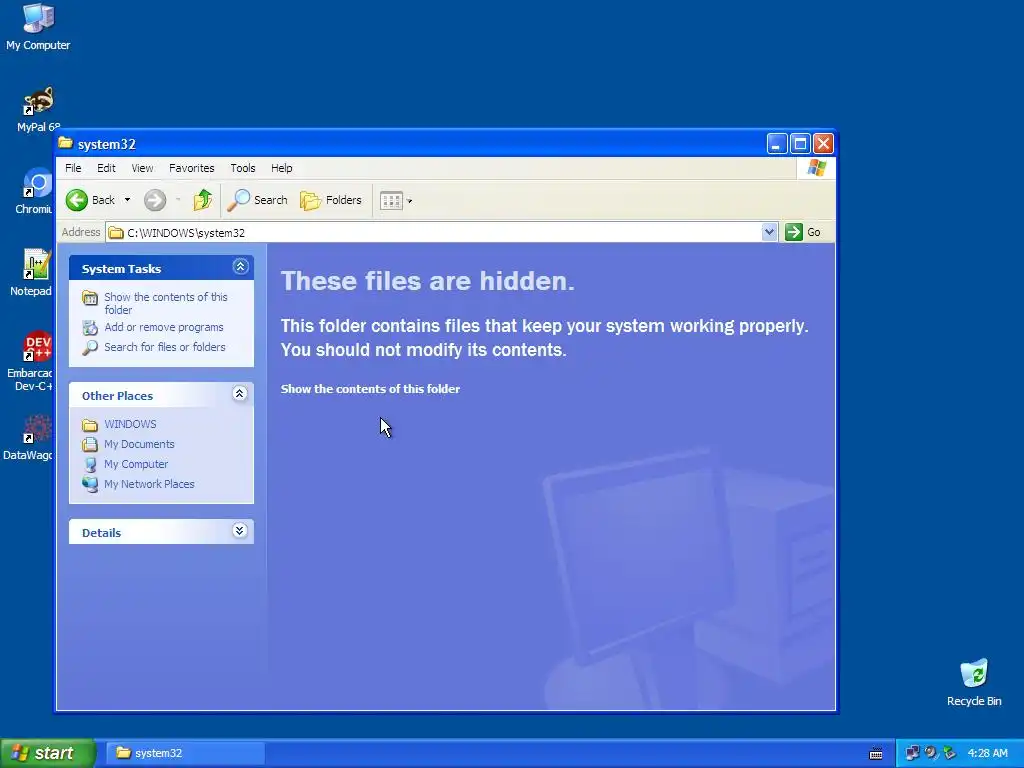This screenshot has width=1024, height=768.
Task: Click sidebar link Show the contents of this folder
Action: coord(166,303)
